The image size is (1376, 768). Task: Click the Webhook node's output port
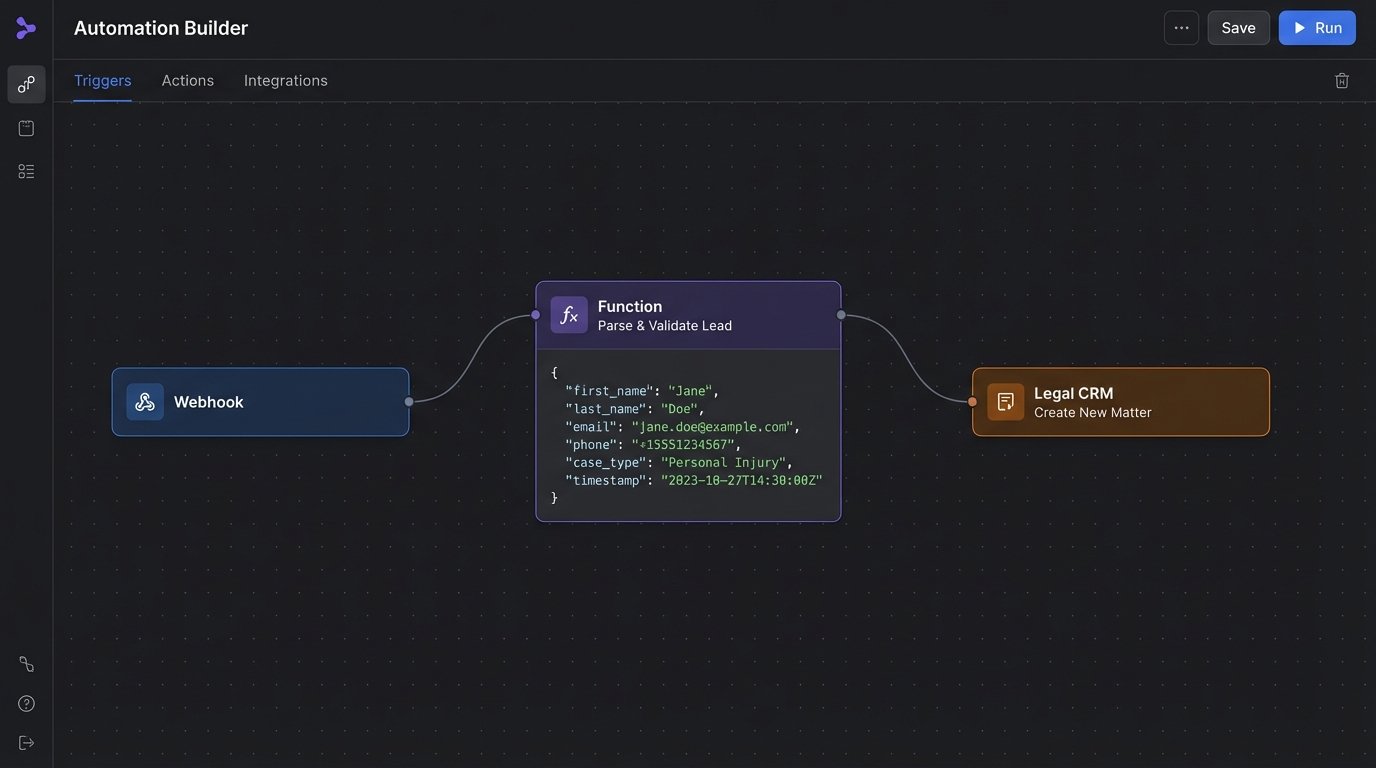(x=409, y=402)
